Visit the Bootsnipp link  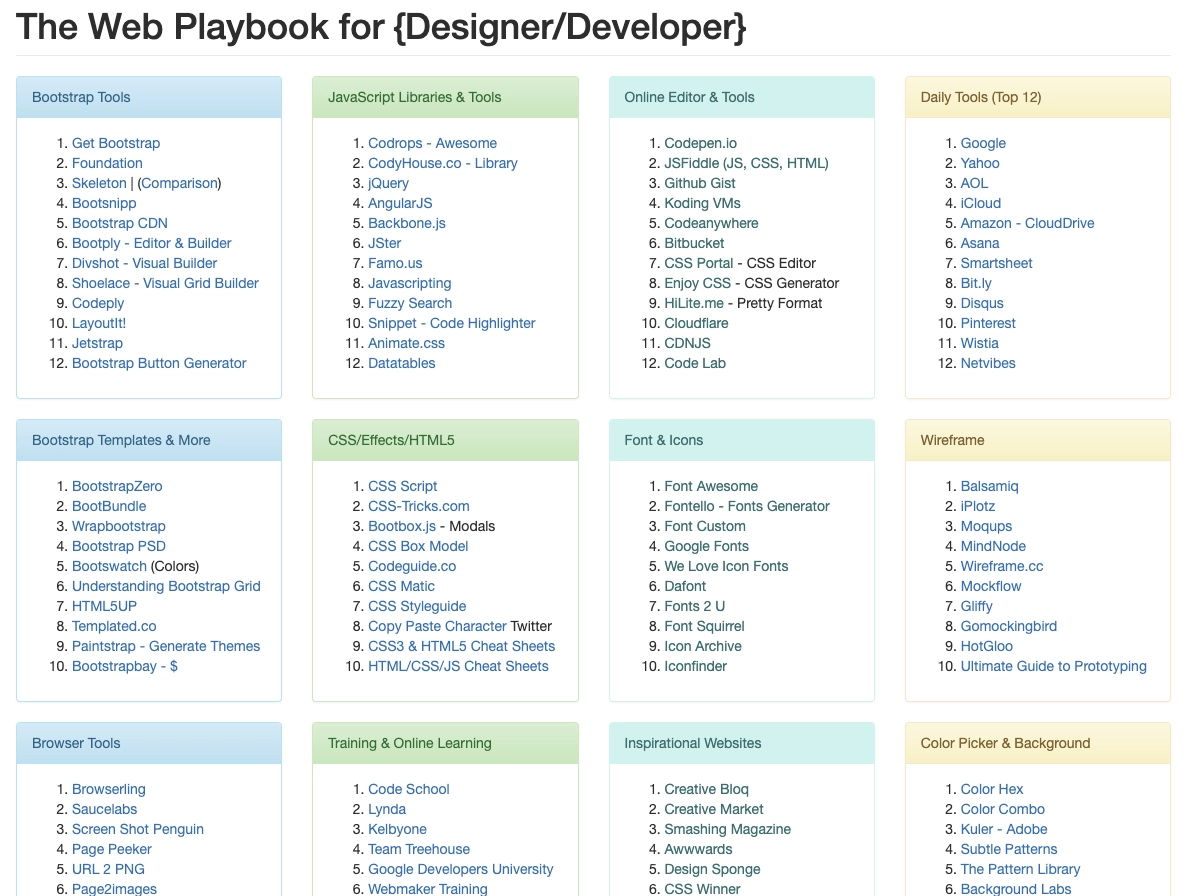[x=104, y=203]
